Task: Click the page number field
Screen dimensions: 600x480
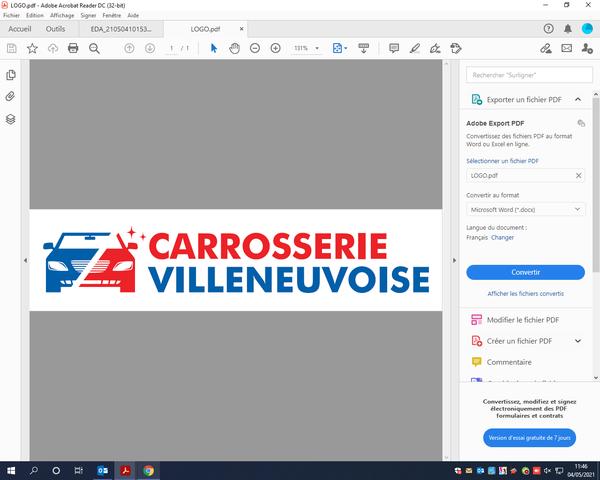Action: [x=171, y=48]
